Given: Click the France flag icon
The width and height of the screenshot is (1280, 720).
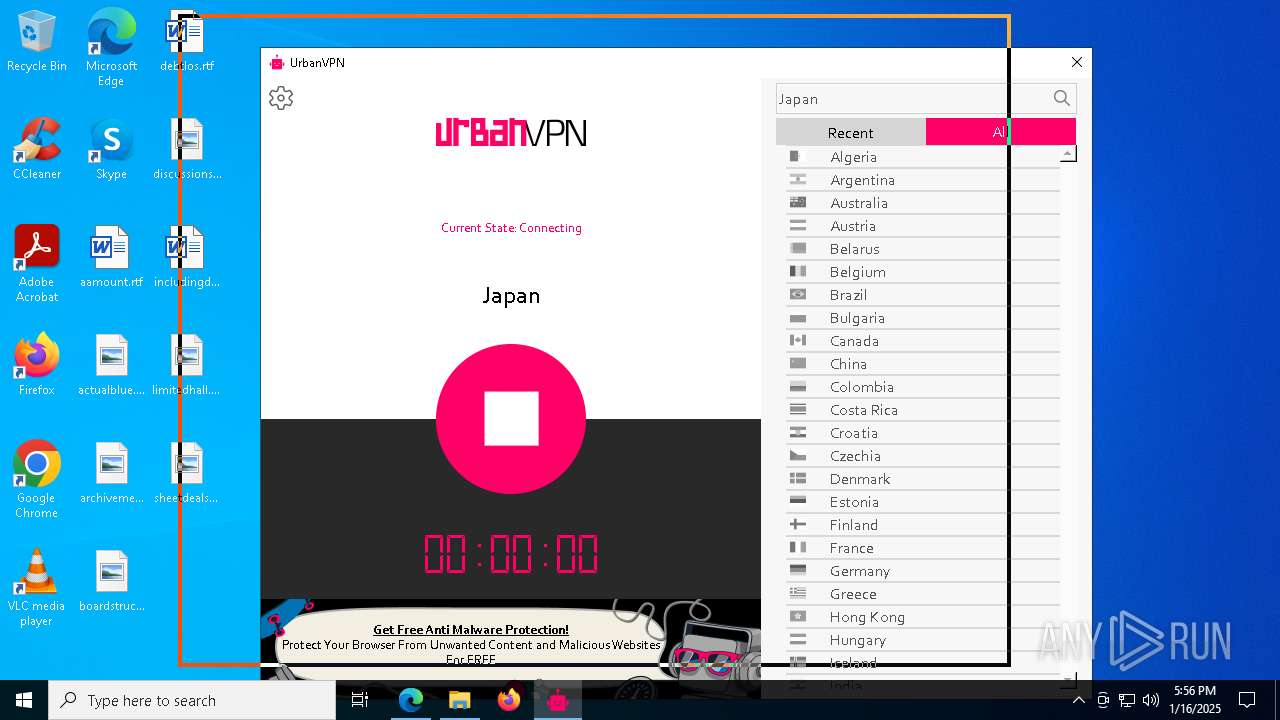Looking at the screenshot, I should [x=798, y=548].
